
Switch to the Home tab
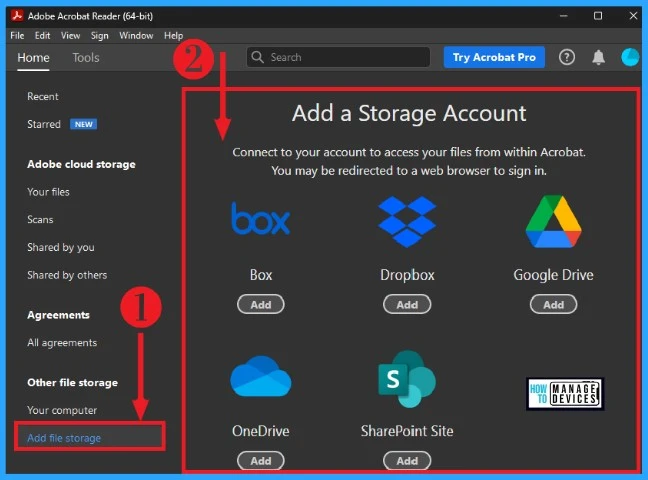pyautogui.click(x=33, y=57)
